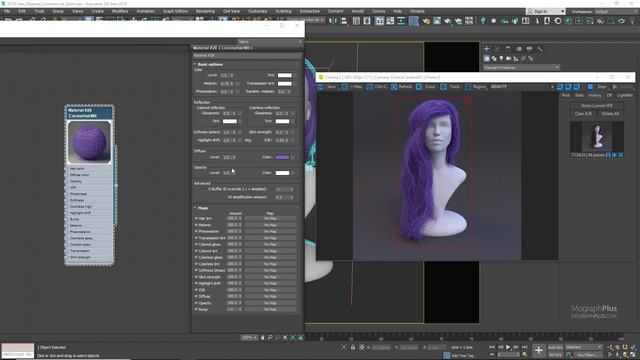Viewport: 640px width, 360px height.
Task: Click the Hair tint No Map button
Action: [270, 218]
